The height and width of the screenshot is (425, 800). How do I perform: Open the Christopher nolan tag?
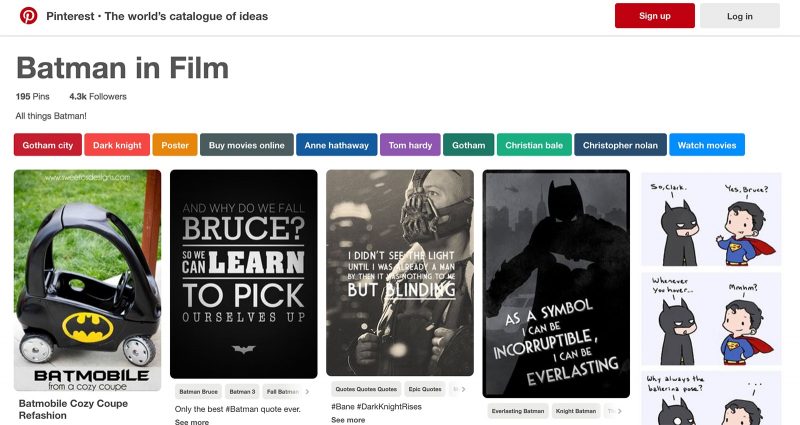coord(620,145)
